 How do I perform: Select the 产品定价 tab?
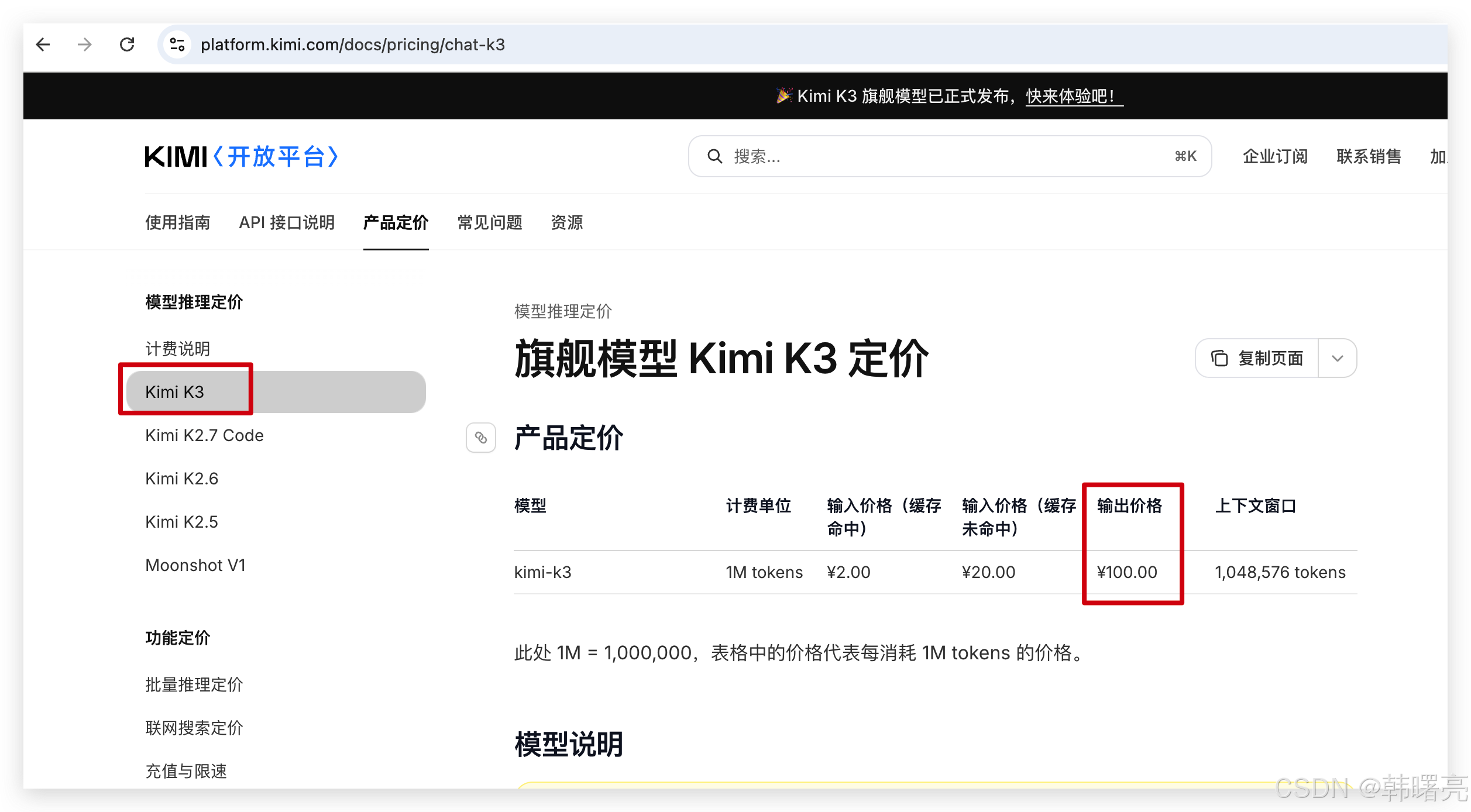pyautogui.click(x=396, y=222)
